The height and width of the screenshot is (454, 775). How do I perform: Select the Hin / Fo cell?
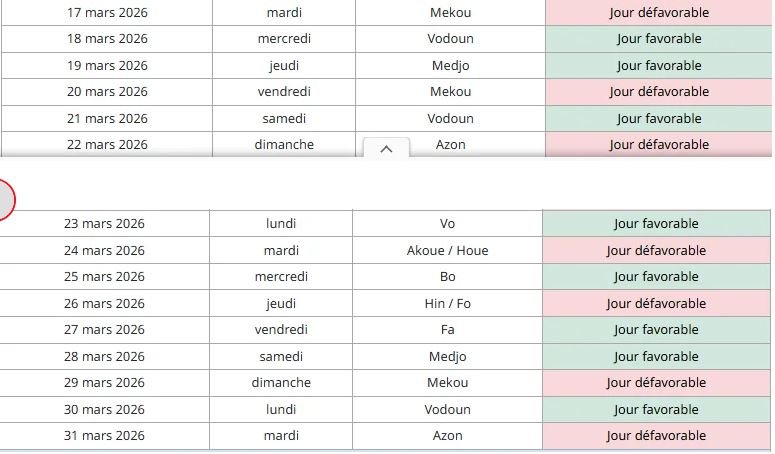pyautogui.click(x=447, y=304)
